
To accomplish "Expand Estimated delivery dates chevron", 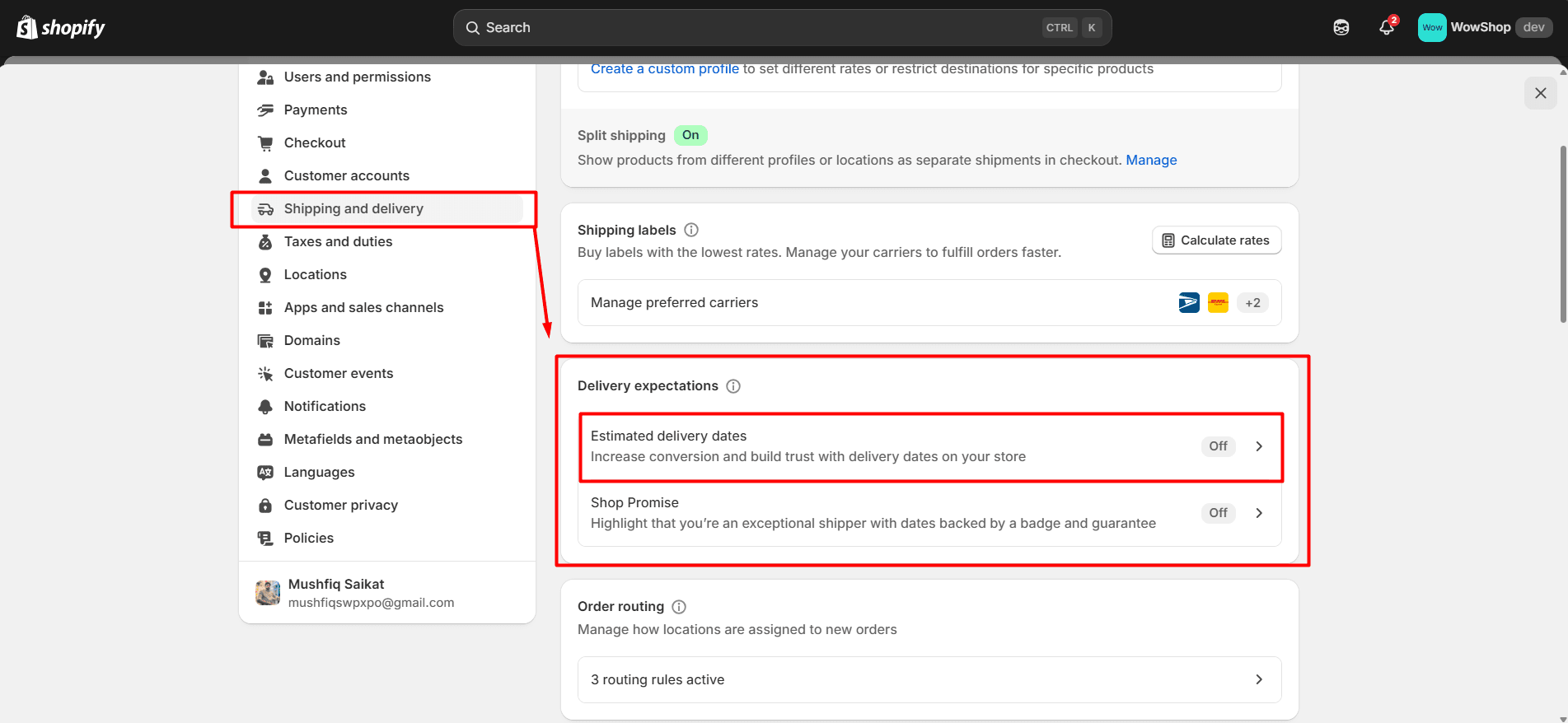I will tap(1259, 446).
